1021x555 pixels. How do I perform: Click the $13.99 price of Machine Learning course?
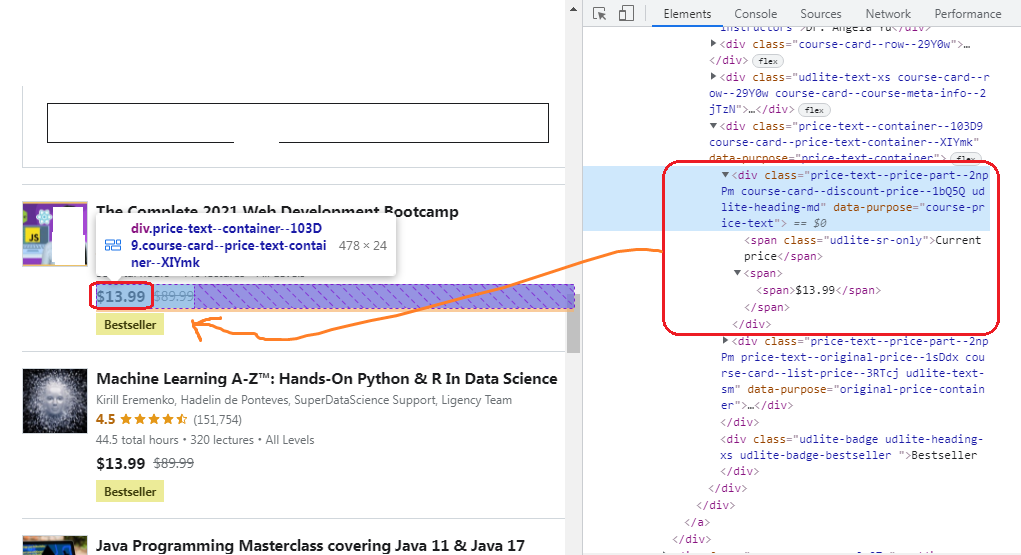(x=120, y=463)
